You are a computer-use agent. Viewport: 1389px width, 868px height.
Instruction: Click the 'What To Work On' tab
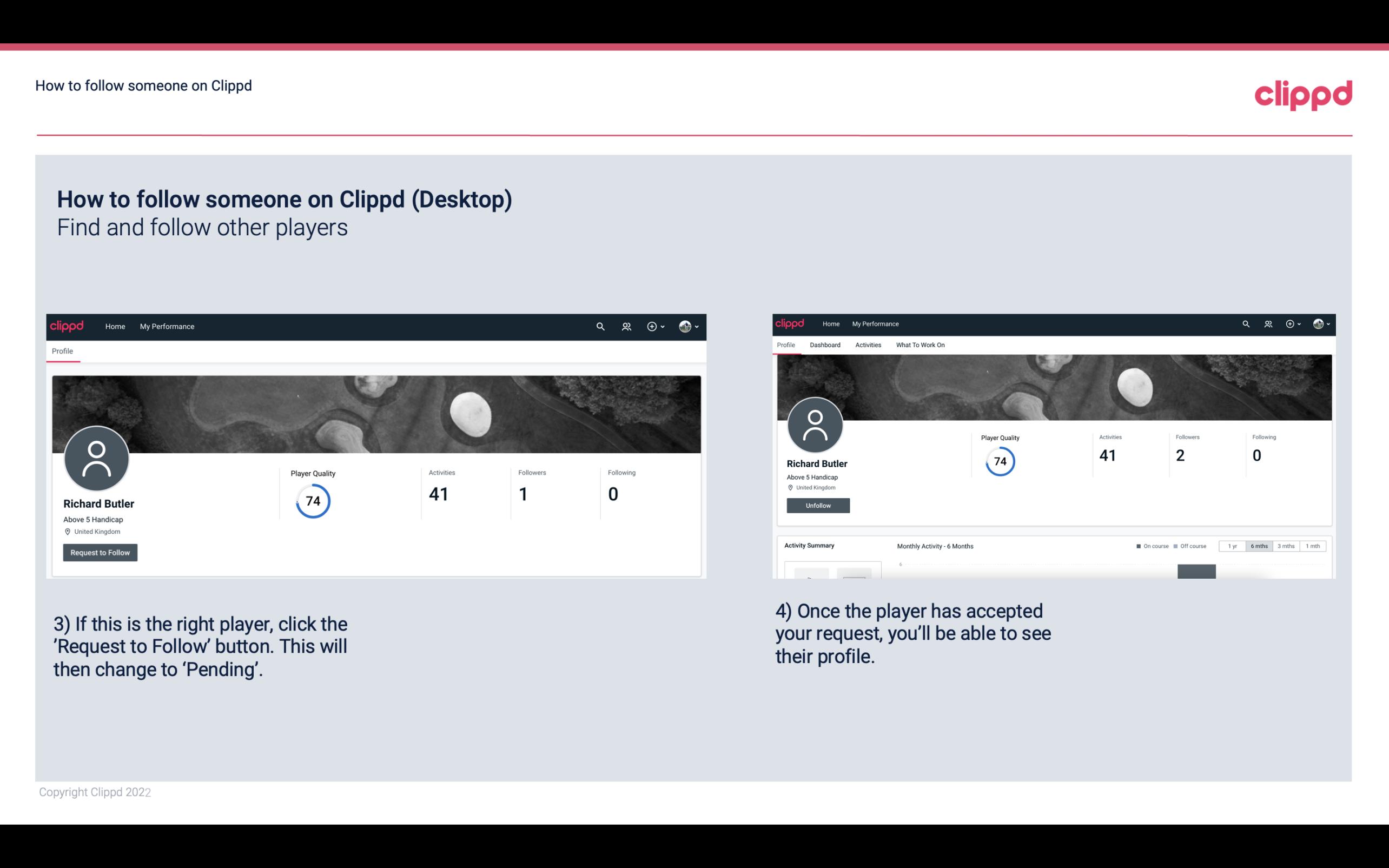coord(920,345)
